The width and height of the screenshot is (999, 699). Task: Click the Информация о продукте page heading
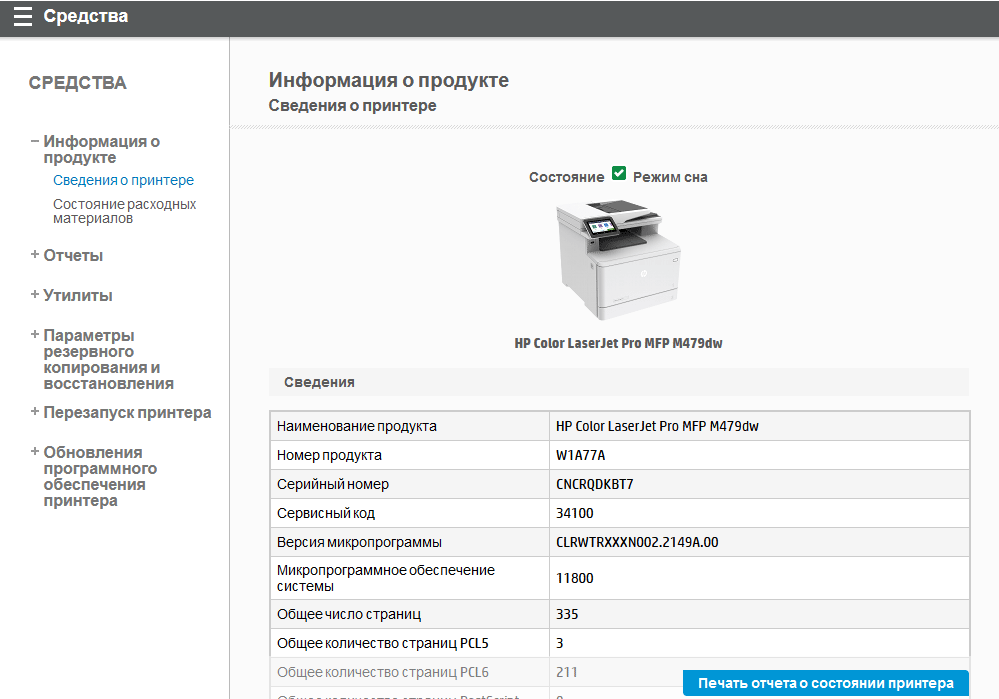pyautogui.click(x=389, y=80)
